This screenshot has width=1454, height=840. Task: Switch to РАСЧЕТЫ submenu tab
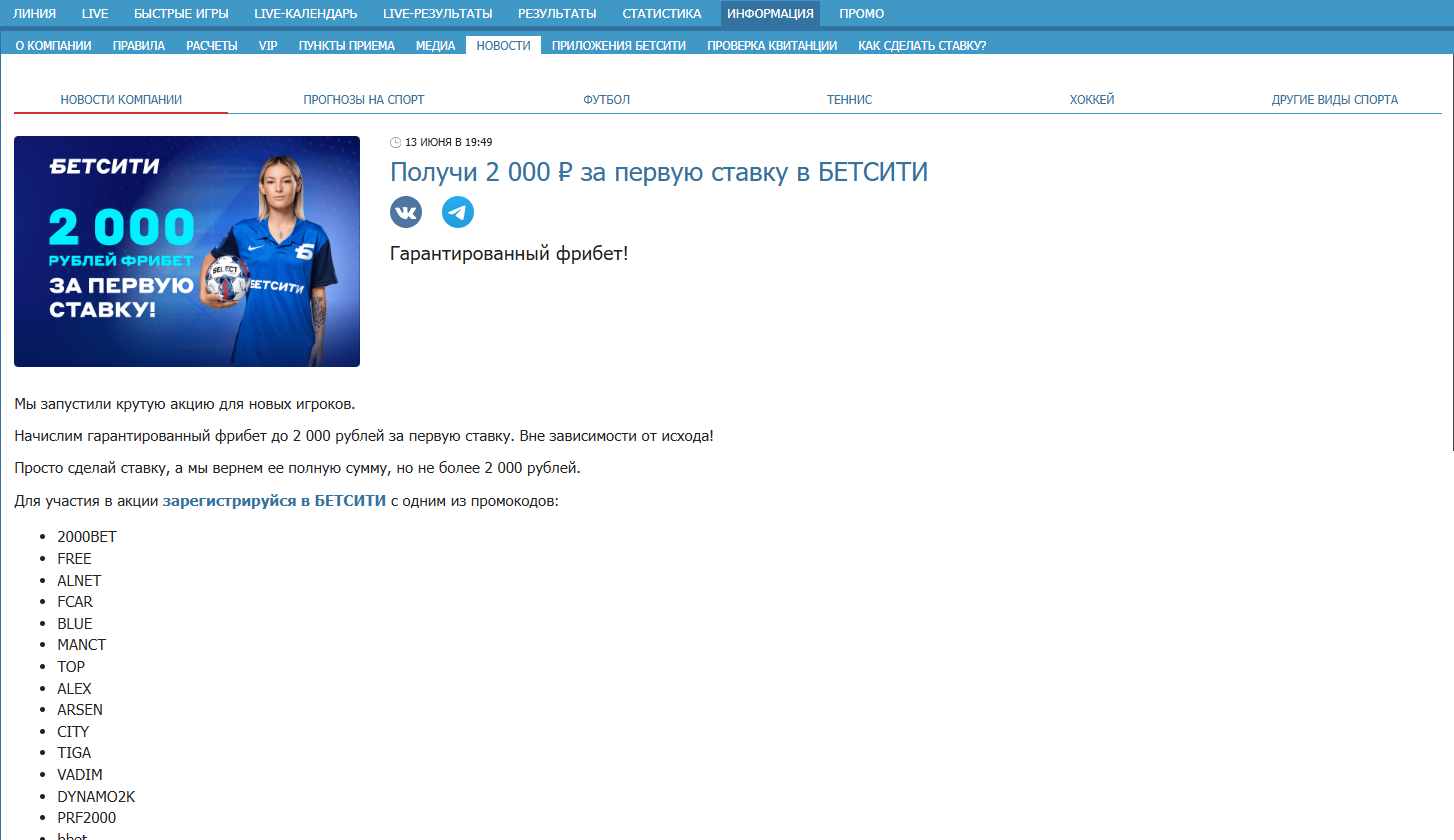[x=212, y=45]
